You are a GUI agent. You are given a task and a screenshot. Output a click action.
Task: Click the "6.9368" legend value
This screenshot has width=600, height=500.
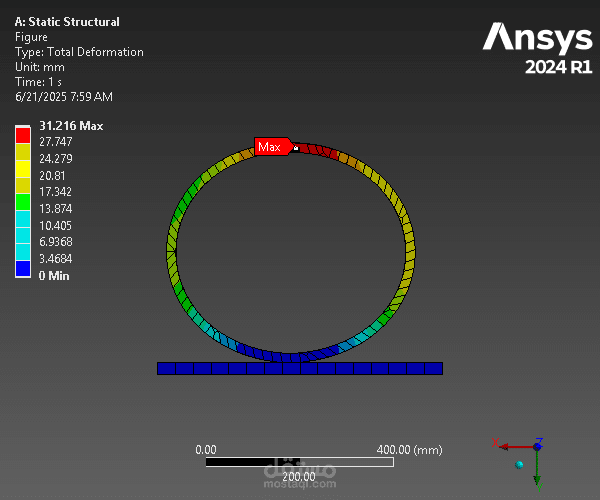coord(56,242)
